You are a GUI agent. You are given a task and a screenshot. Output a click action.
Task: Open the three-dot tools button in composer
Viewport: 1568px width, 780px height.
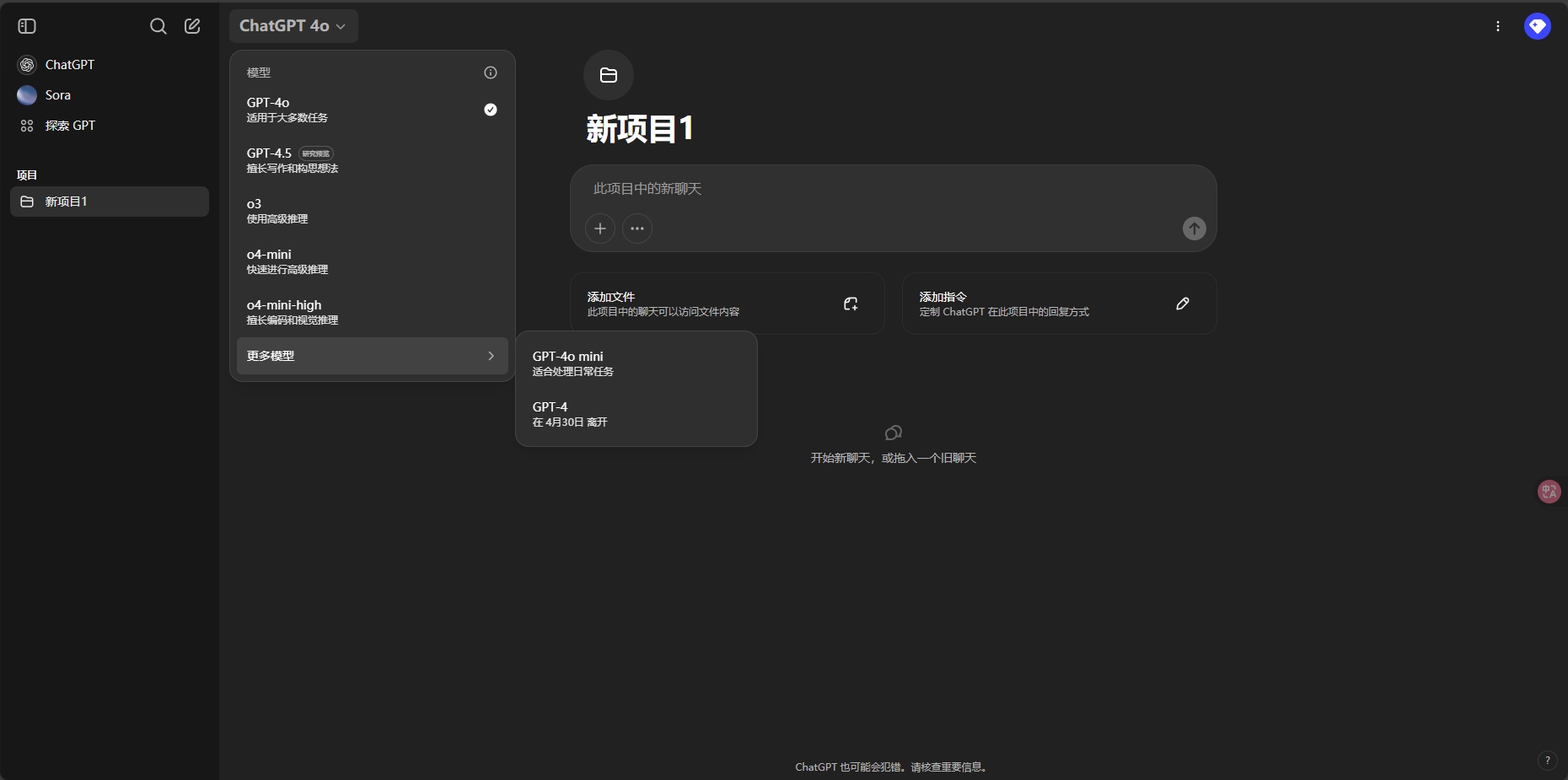pos(637,229)
